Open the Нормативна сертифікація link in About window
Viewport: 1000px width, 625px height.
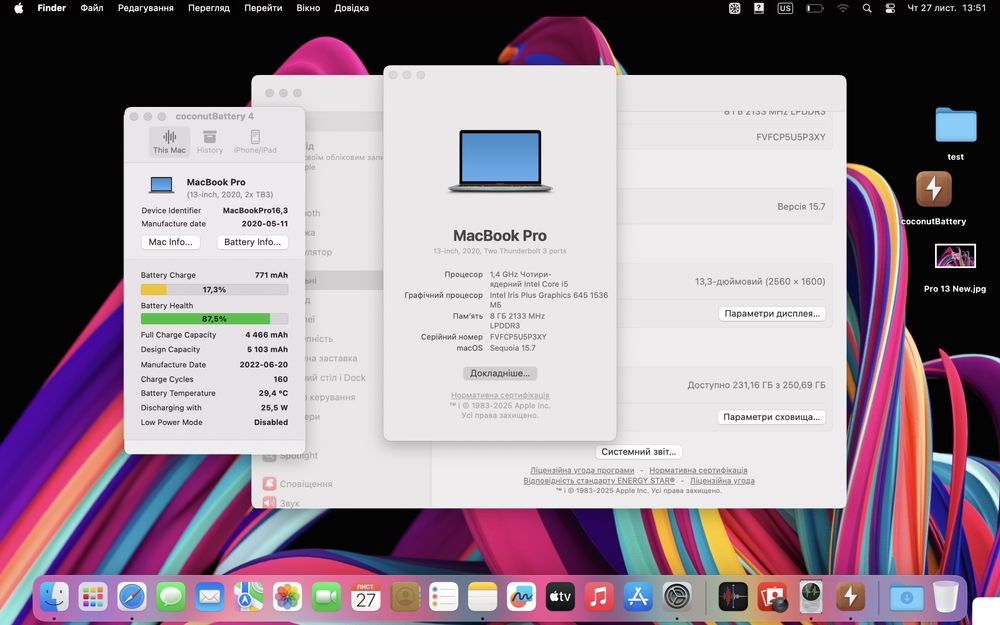point(500,395)
